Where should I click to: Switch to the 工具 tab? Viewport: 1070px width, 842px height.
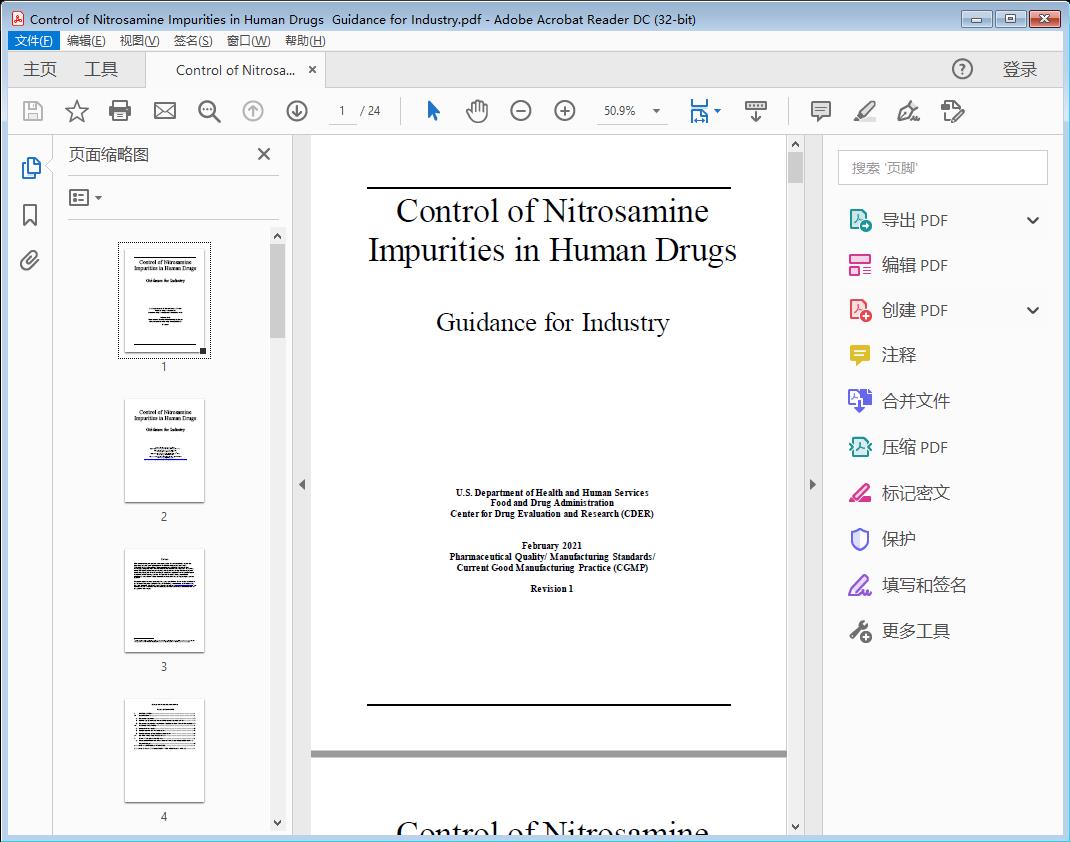101,69
